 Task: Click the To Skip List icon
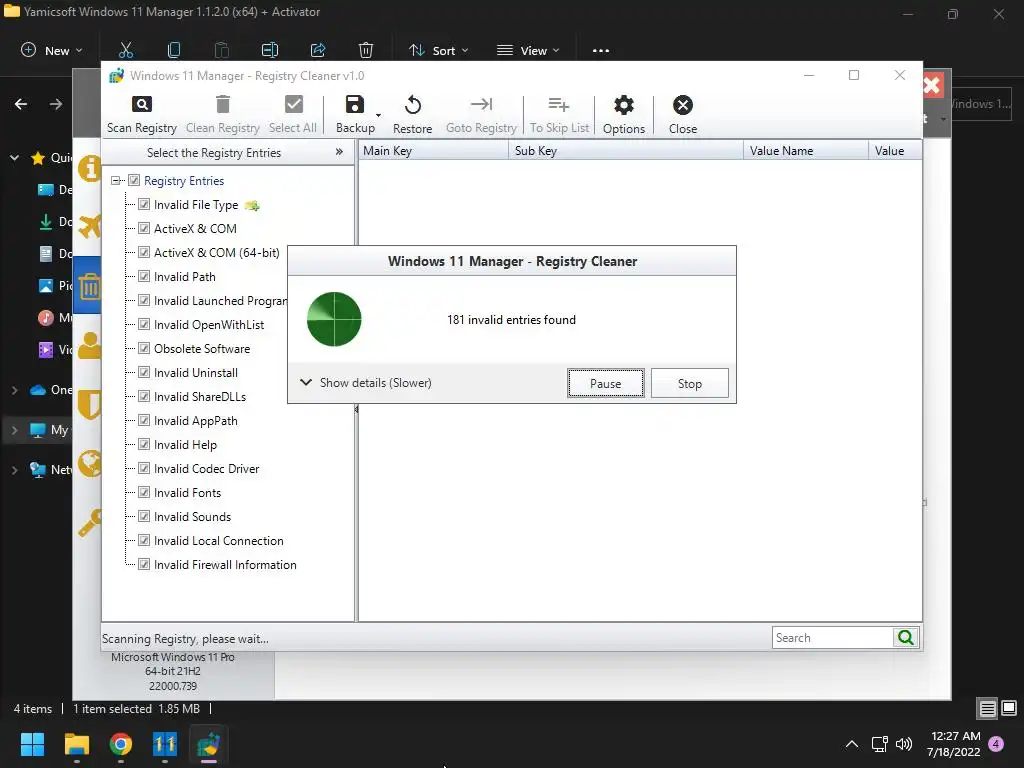[x=559, y=104]
